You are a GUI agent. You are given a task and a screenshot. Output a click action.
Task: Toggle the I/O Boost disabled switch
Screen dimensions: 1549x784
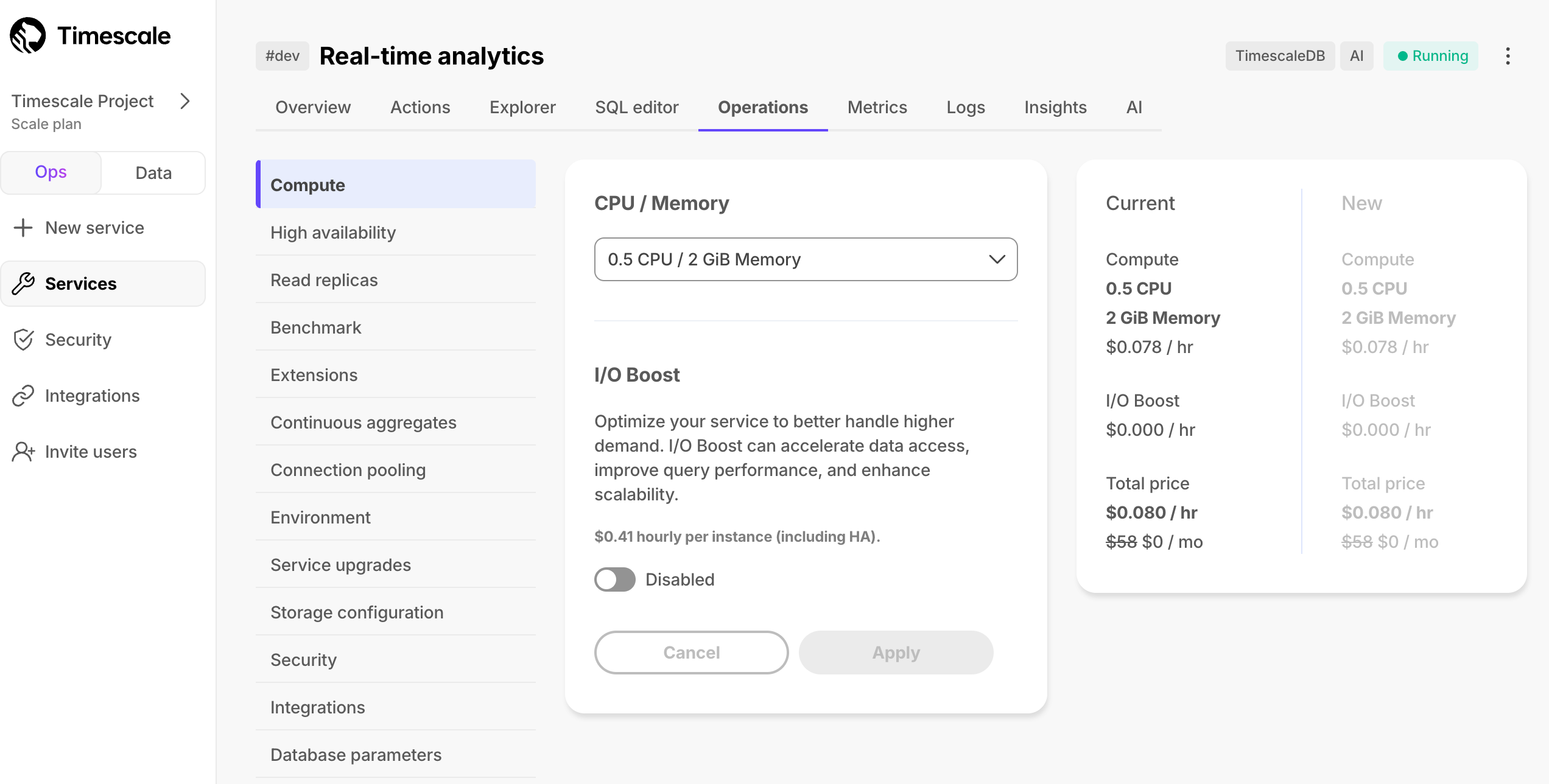pos(615,579)
